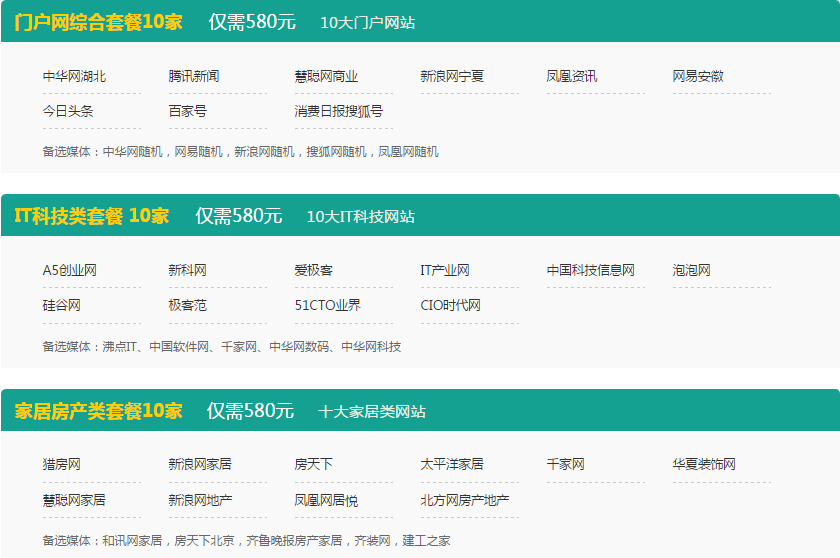Viewport: 840px width, 558px height.
Task: Click the 网易安徽 link
Action: [698, 76]
